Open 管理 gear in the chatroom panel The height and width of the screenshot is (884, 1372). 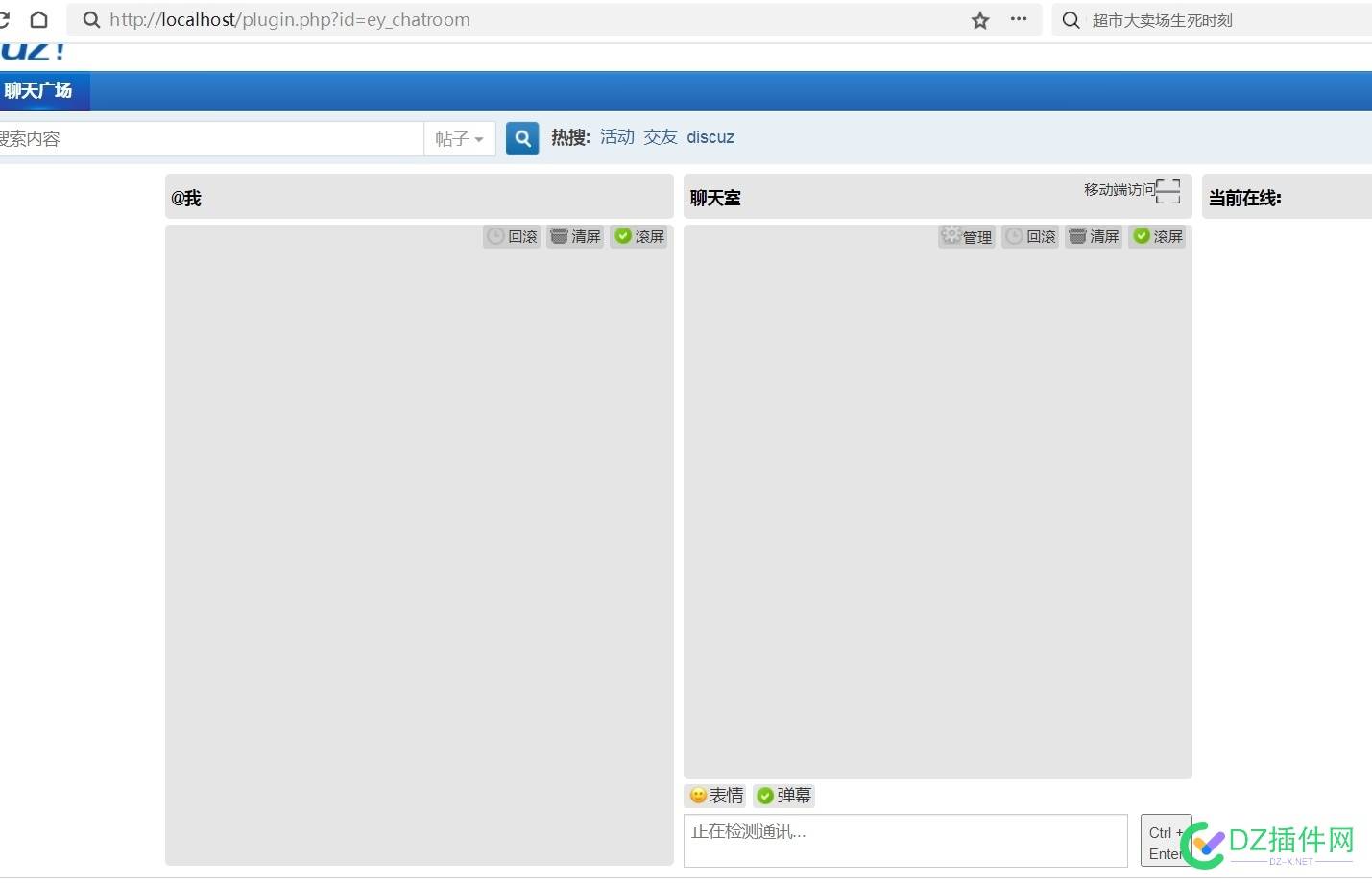967,236
